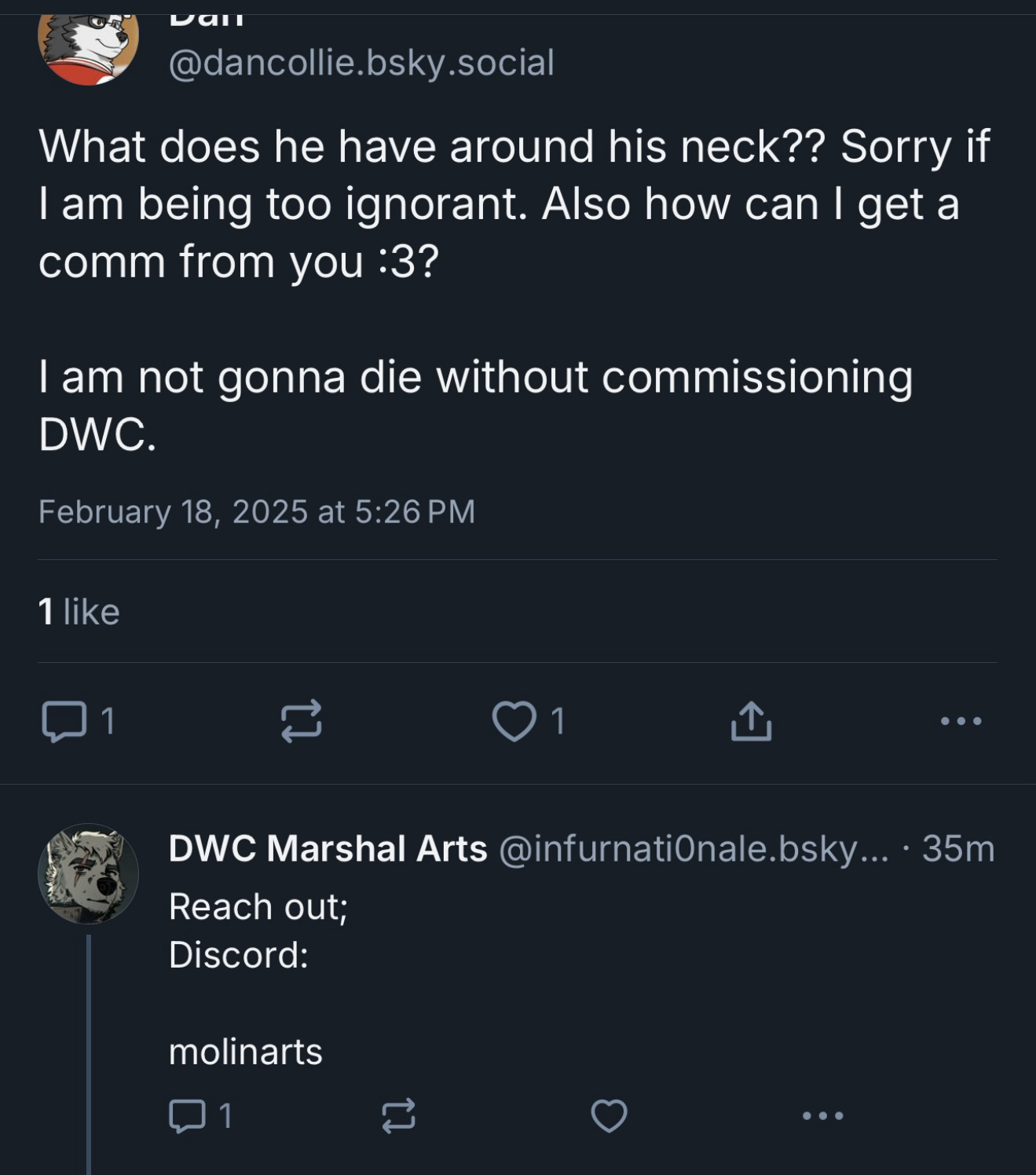Like the DWC Marshal Arts reply
The height and width of the screenshot is (1175, 1036).
click(609, 1115)
